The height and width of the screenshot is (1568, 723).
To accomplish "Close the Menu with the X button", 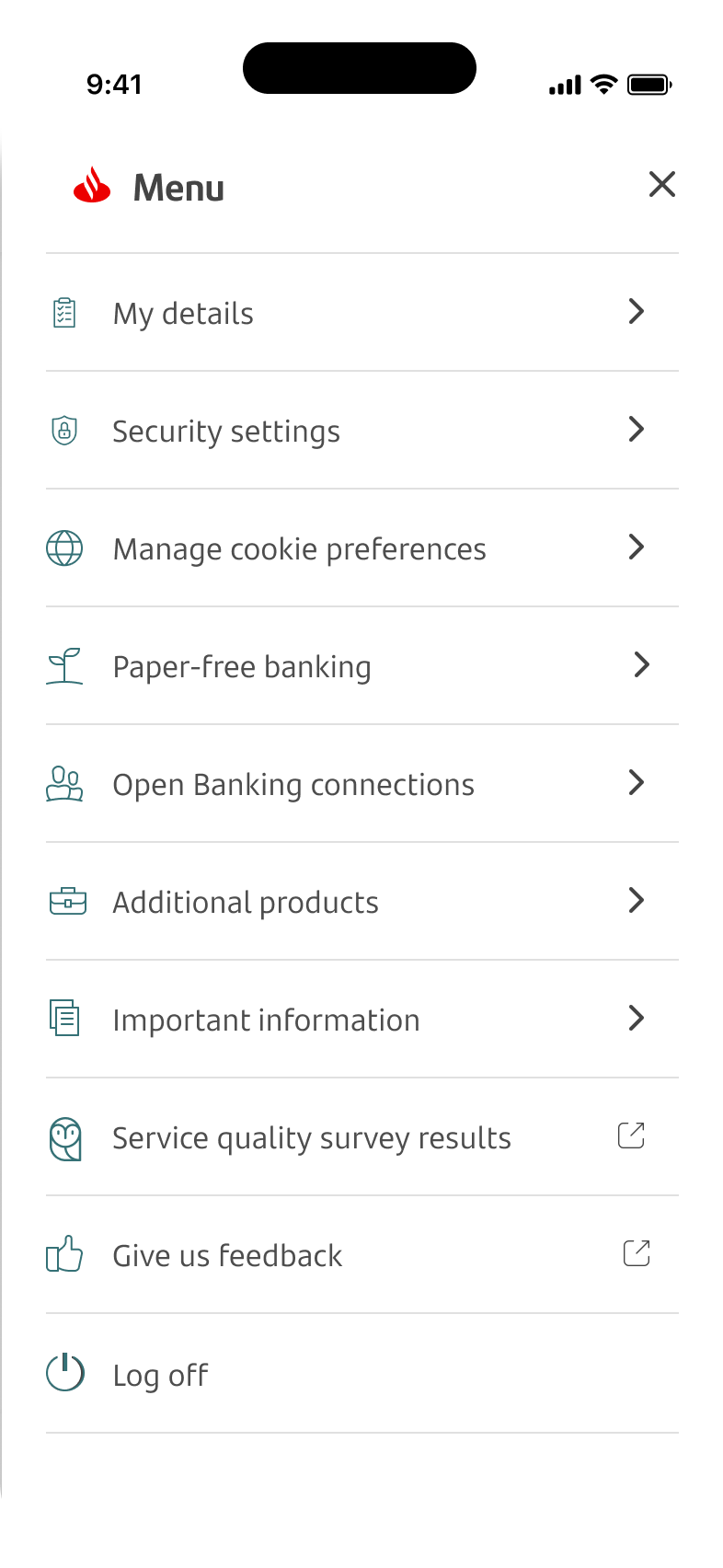I will [662, 184].
